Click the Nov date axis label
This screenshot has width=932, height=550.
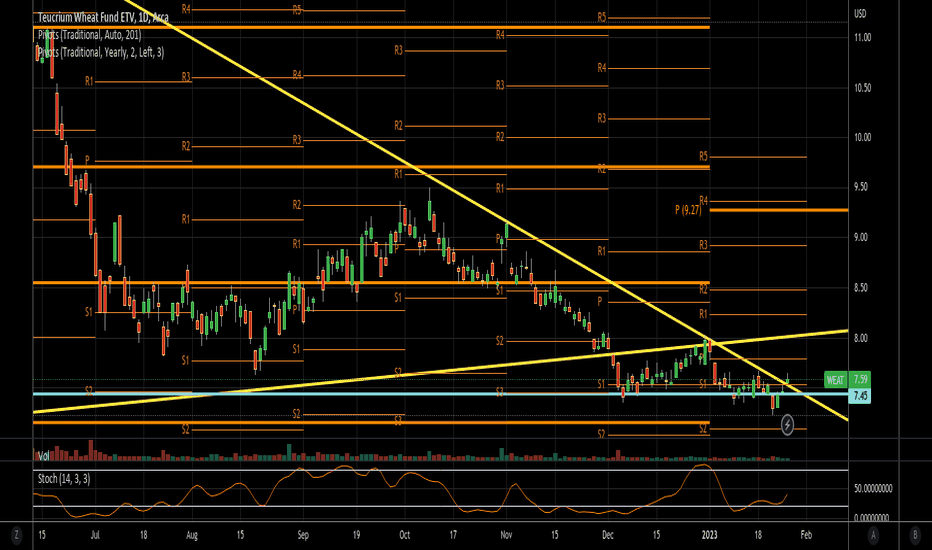[506, 535]
